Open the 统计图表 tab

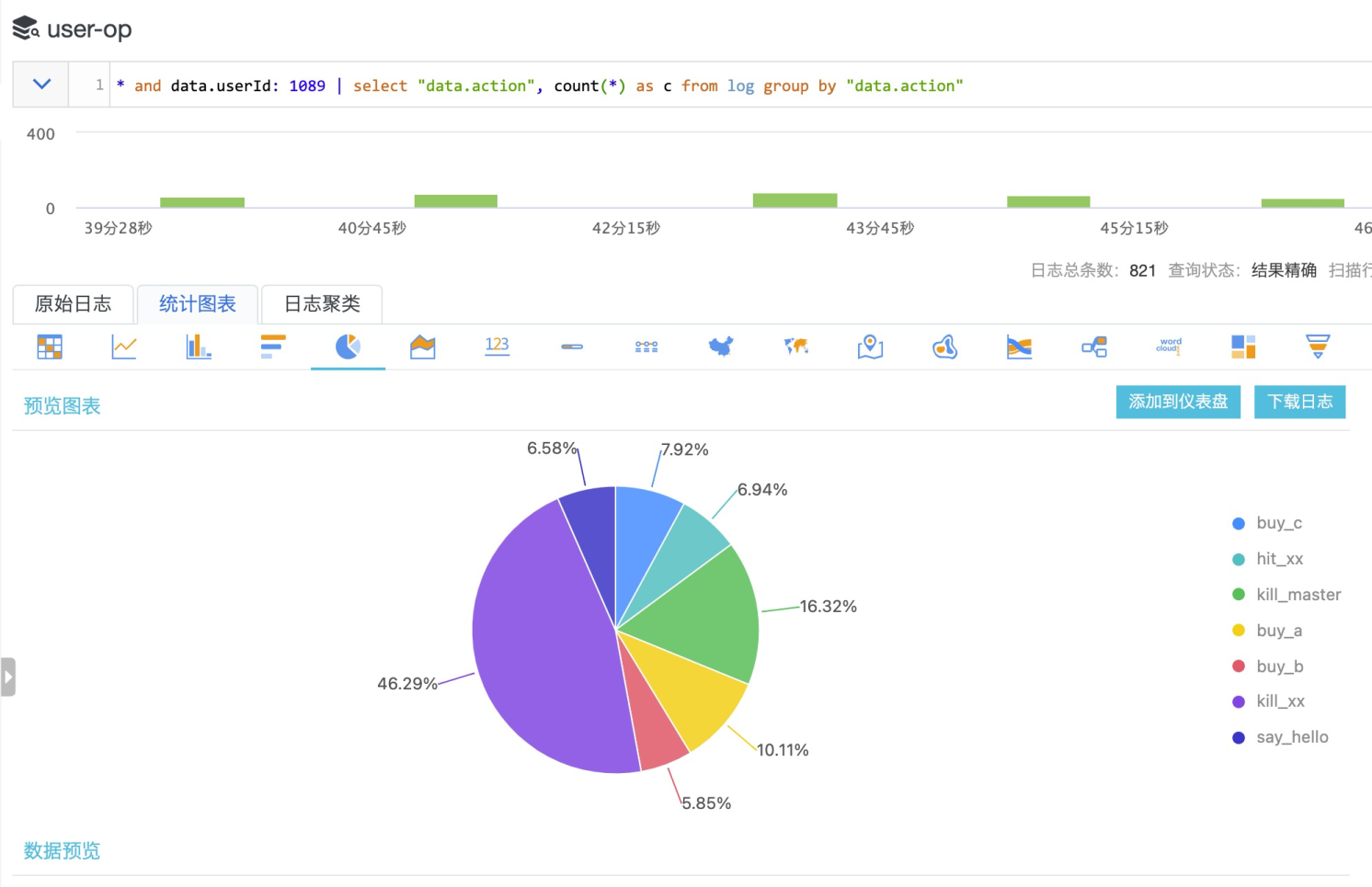point(198,304)
